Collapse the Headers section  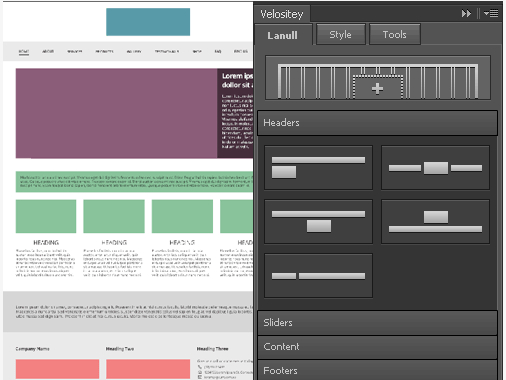pyautogui.click(x=377, y=123)
